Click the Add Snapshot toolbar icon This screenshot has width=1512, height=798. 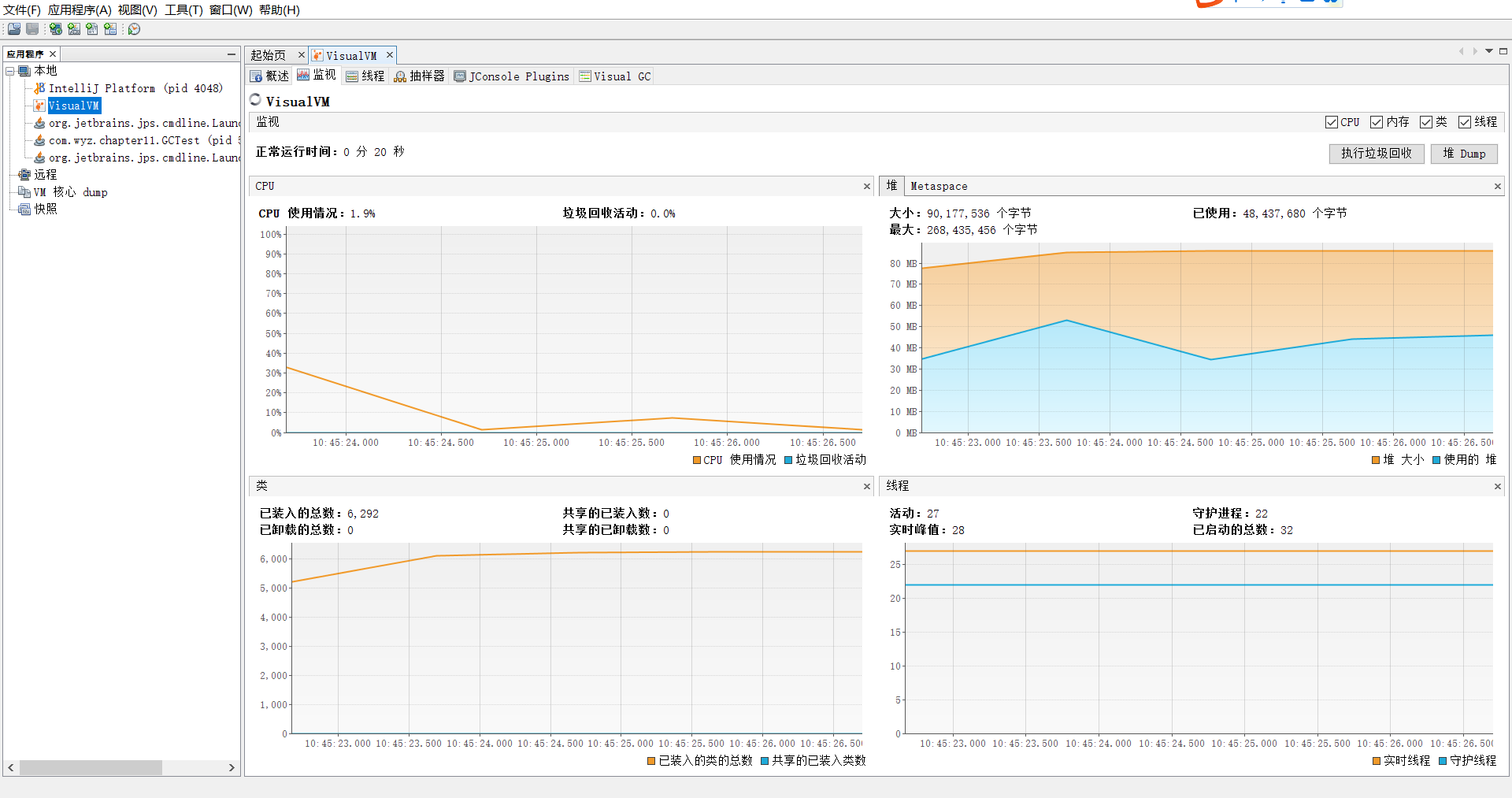click(x=110, y=29)
